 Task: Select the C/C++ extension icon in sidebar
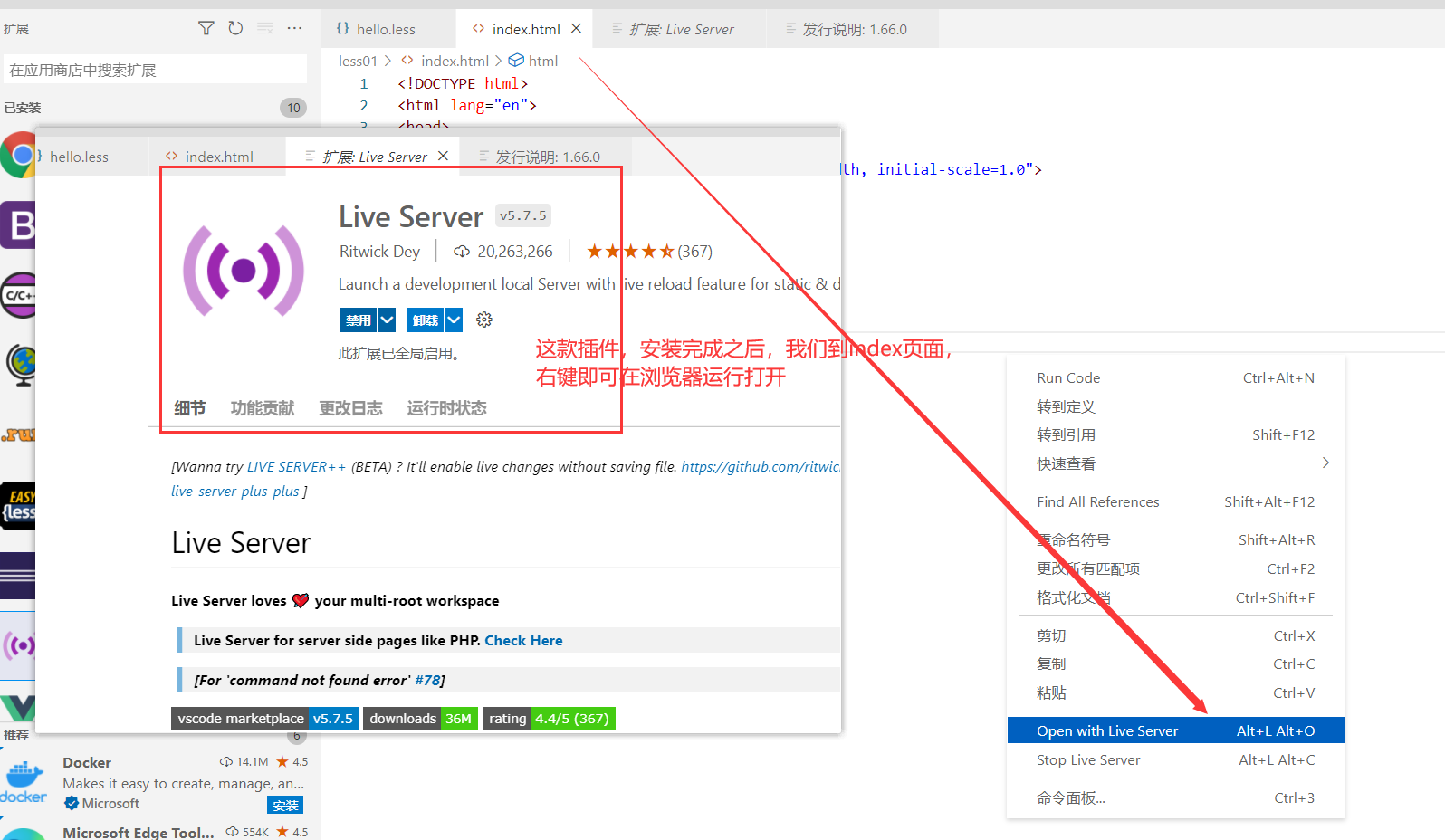click(x=18, y=295)
